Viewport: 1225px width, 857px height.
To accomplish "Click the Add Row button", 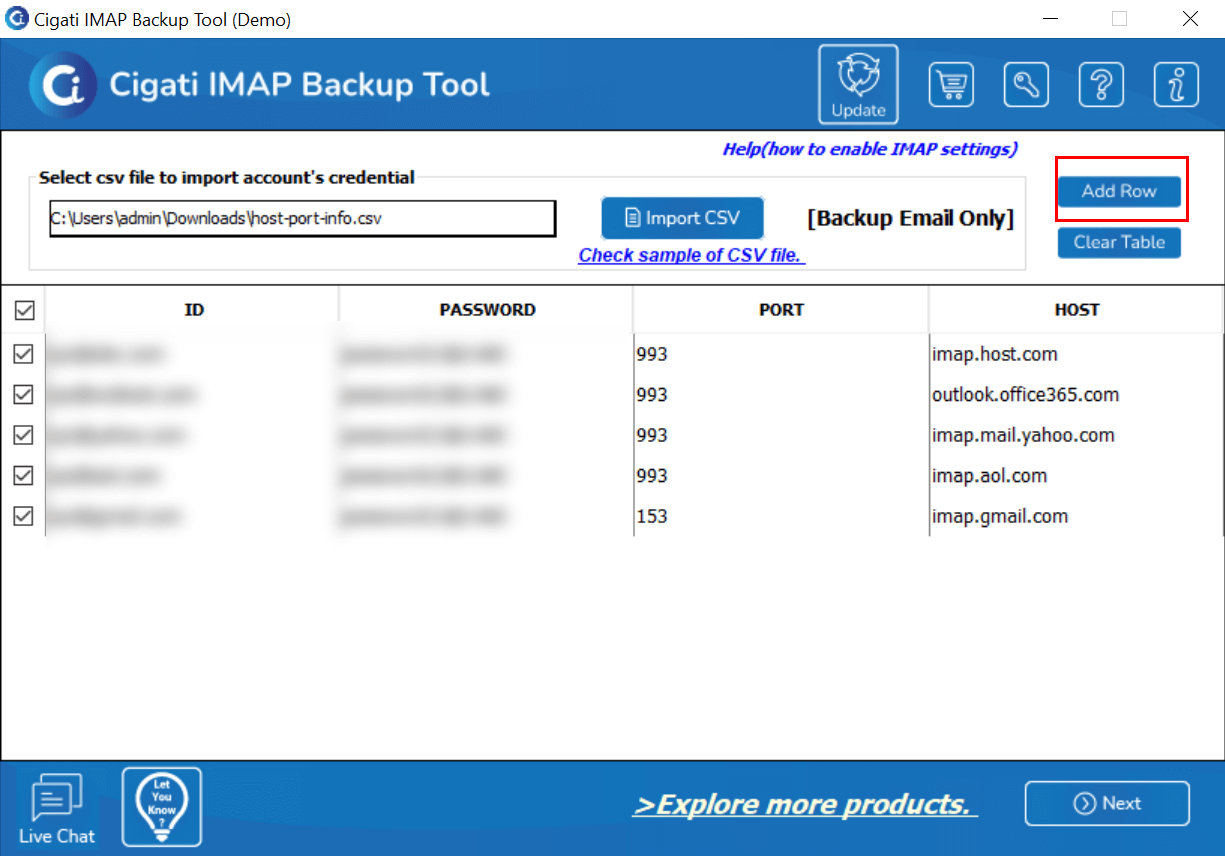I will [x=1119, y=191].
